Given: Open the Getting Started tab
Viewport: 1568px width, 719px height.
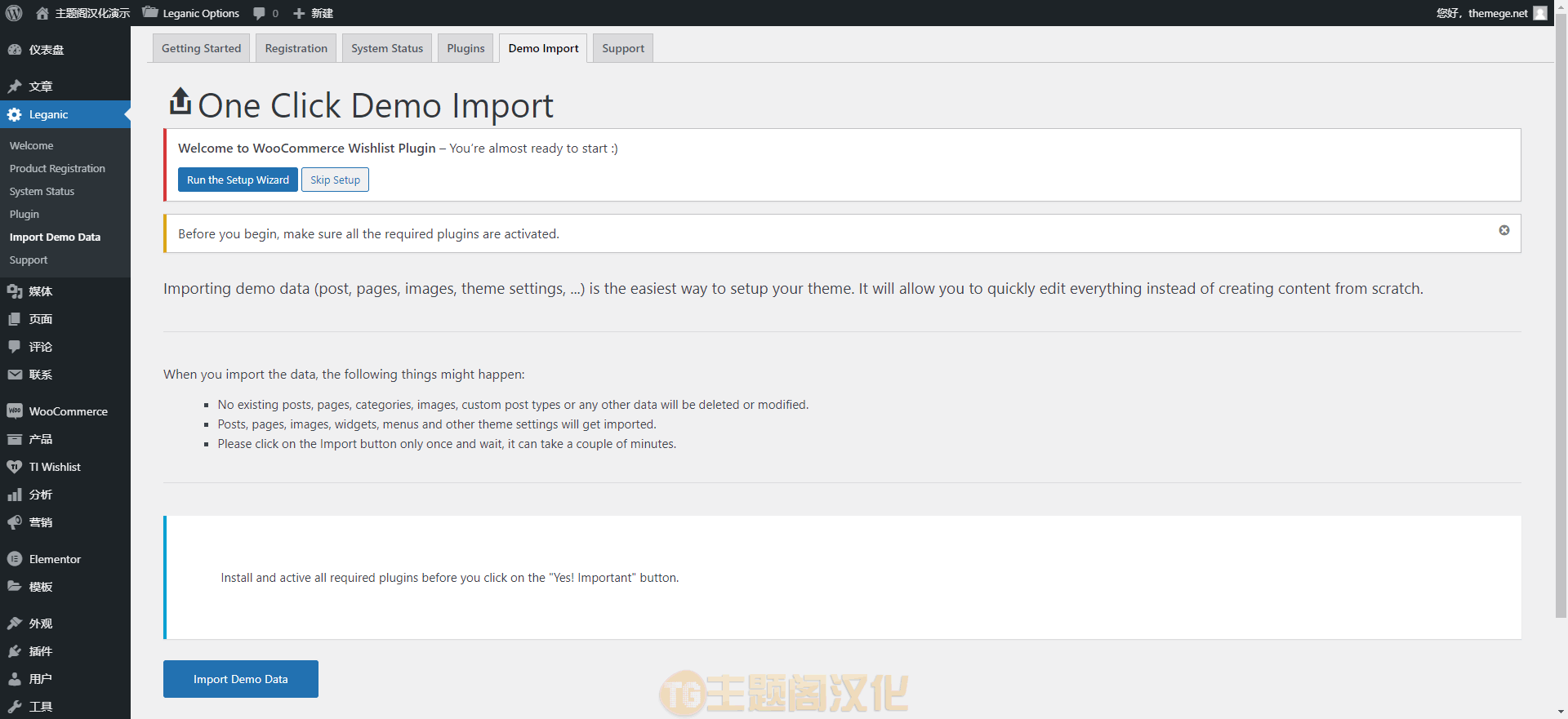Looking at the screenshot, I should (202, 48).
